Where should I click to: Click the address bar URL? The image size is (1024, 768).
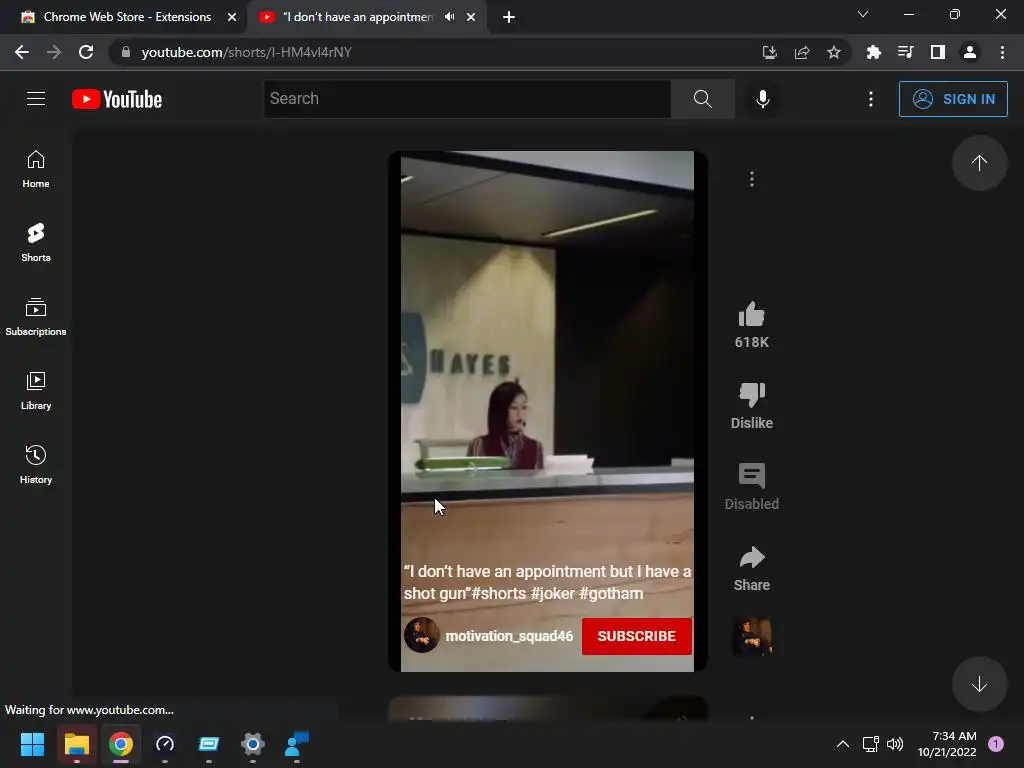(247, 52)
